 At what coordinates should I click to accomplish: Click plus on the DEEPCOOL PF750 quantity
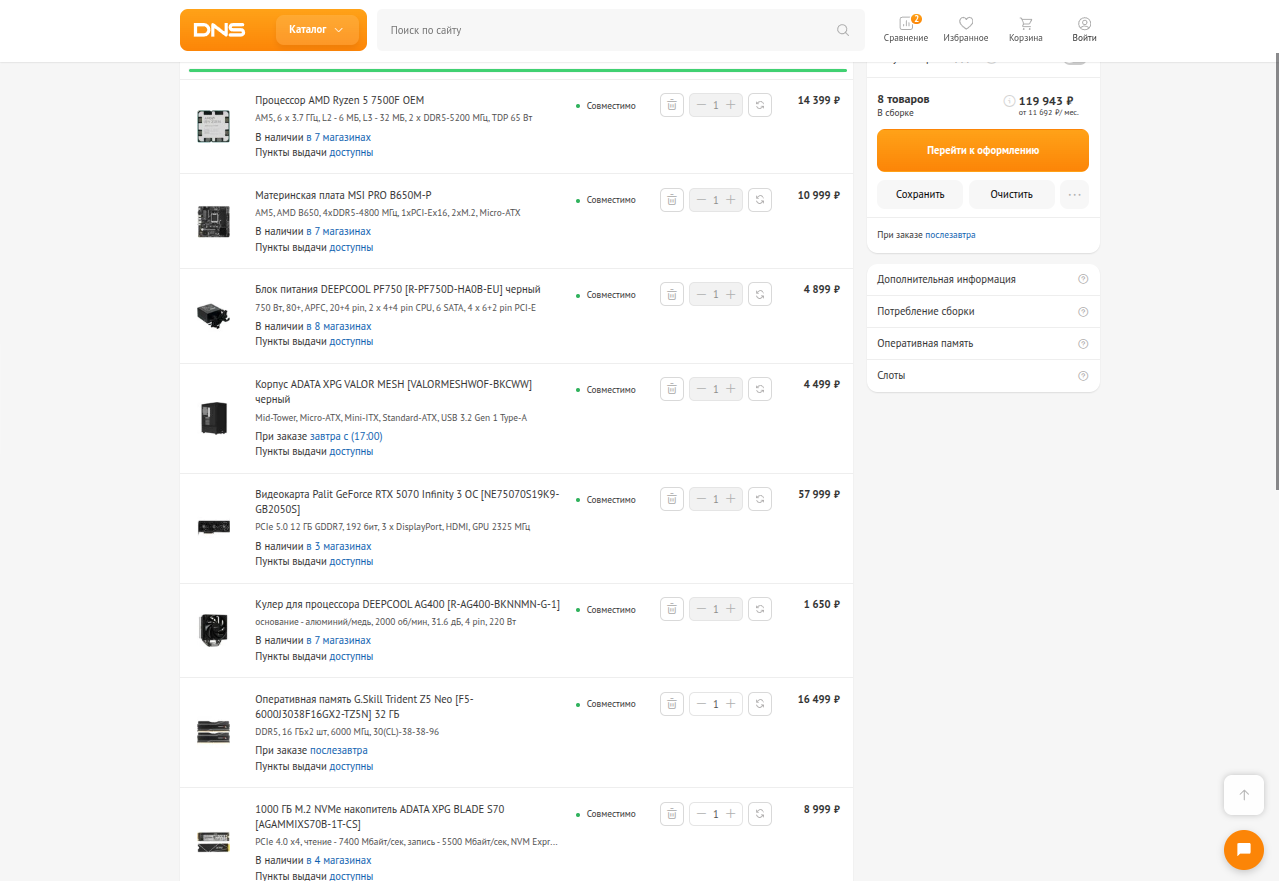731,294
